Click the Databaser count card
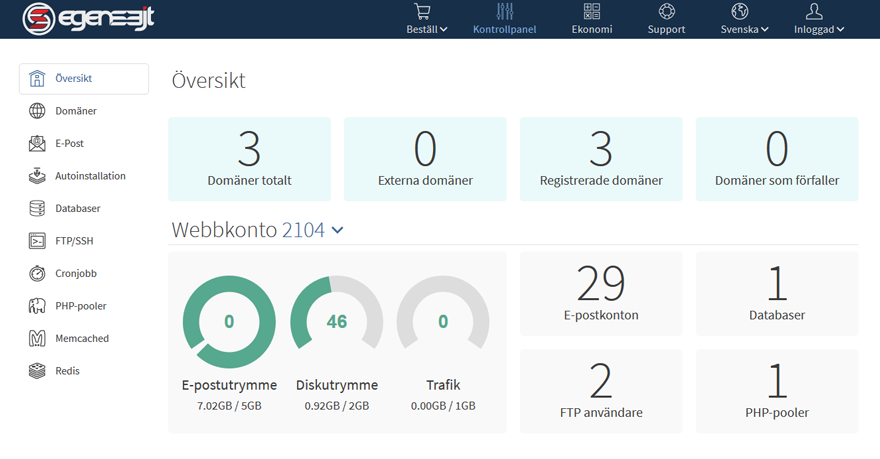 pyautogui.click(x=777, y=294)
